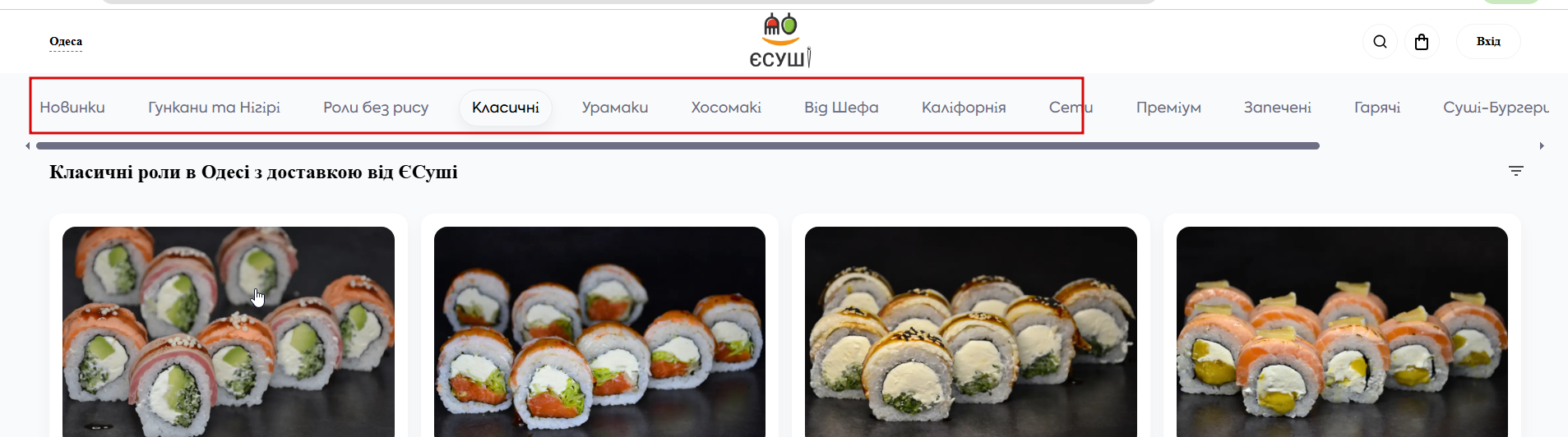Click the right scroll arrow of the category bar
Viewport: 1568px width, 437px height.
click(1542, 146)
